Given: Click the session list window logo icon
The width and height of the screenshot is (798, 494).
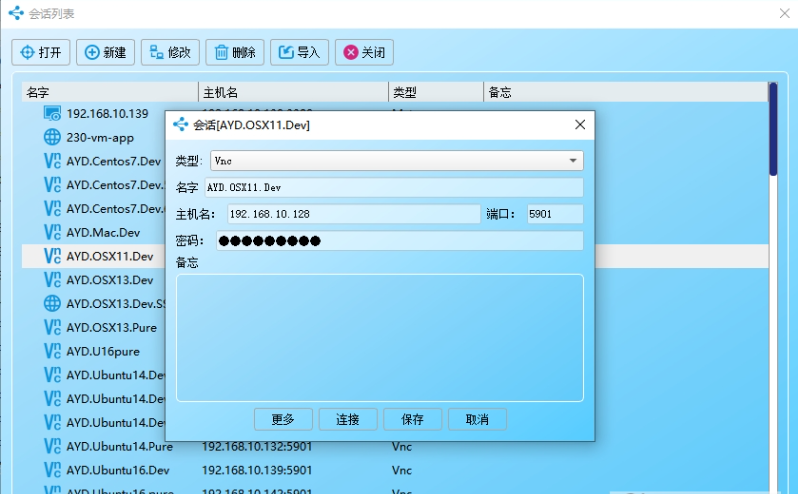Looking at the screenshot, I should tap(16, 13).
